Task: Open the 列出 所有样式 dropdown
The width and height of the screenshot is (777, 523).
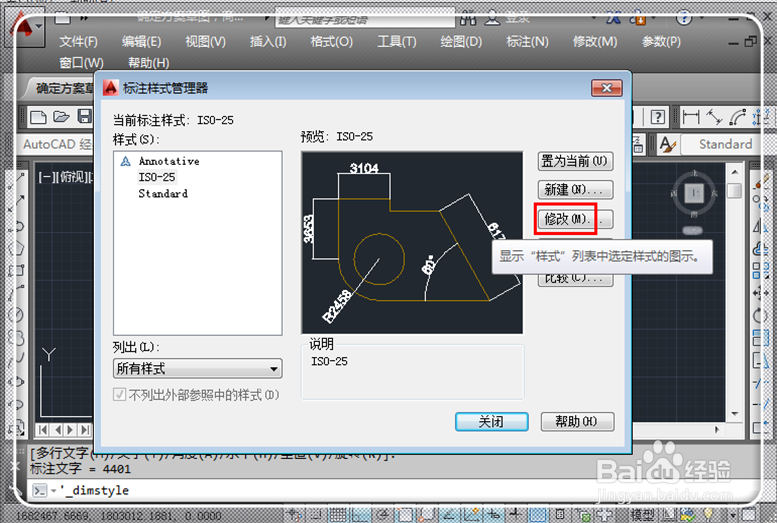Action: pyautogui.click(x=198, y=368)
